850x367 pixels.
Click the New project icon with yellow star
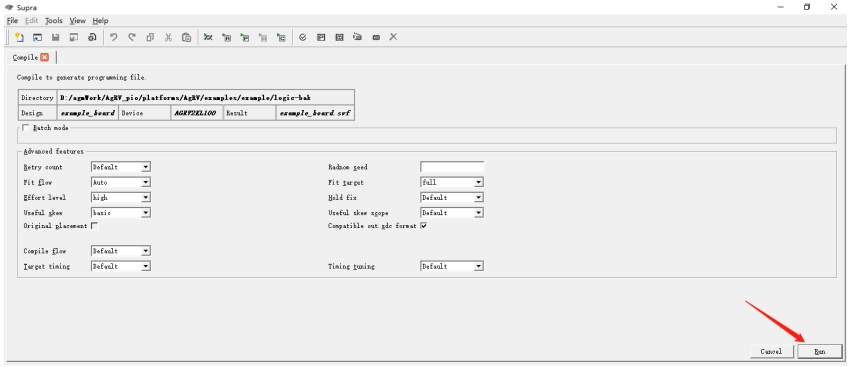coord(19,37)
